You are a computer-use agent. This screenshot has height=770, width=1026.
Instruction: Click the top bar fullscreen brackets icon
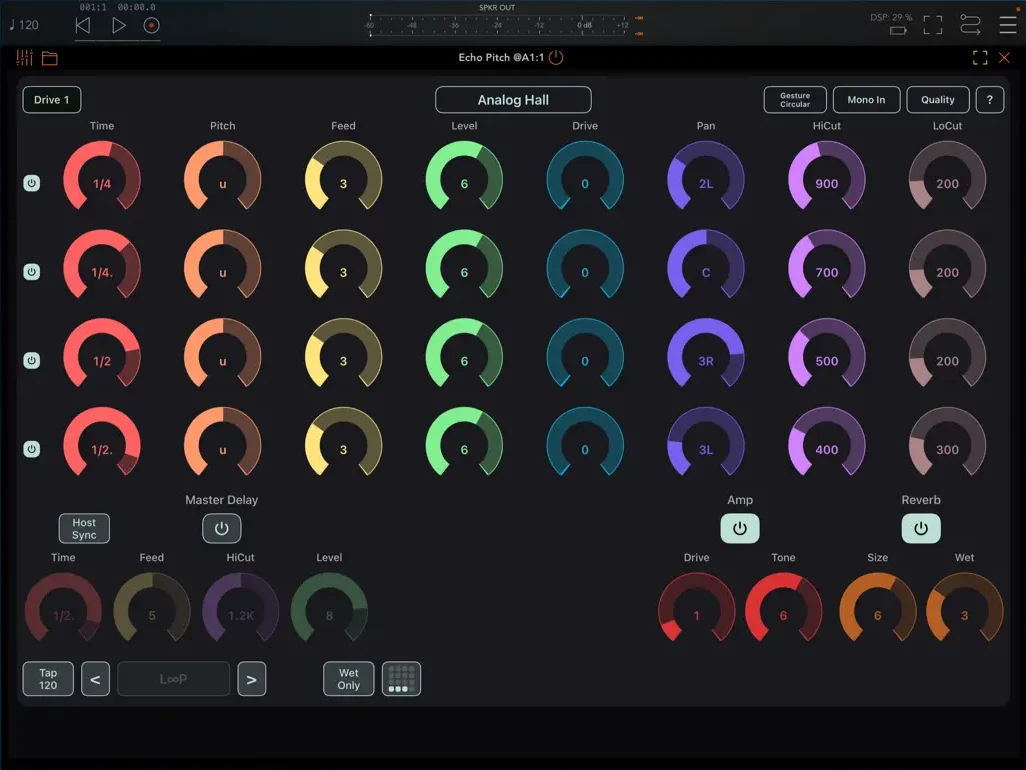coord(932,25)
